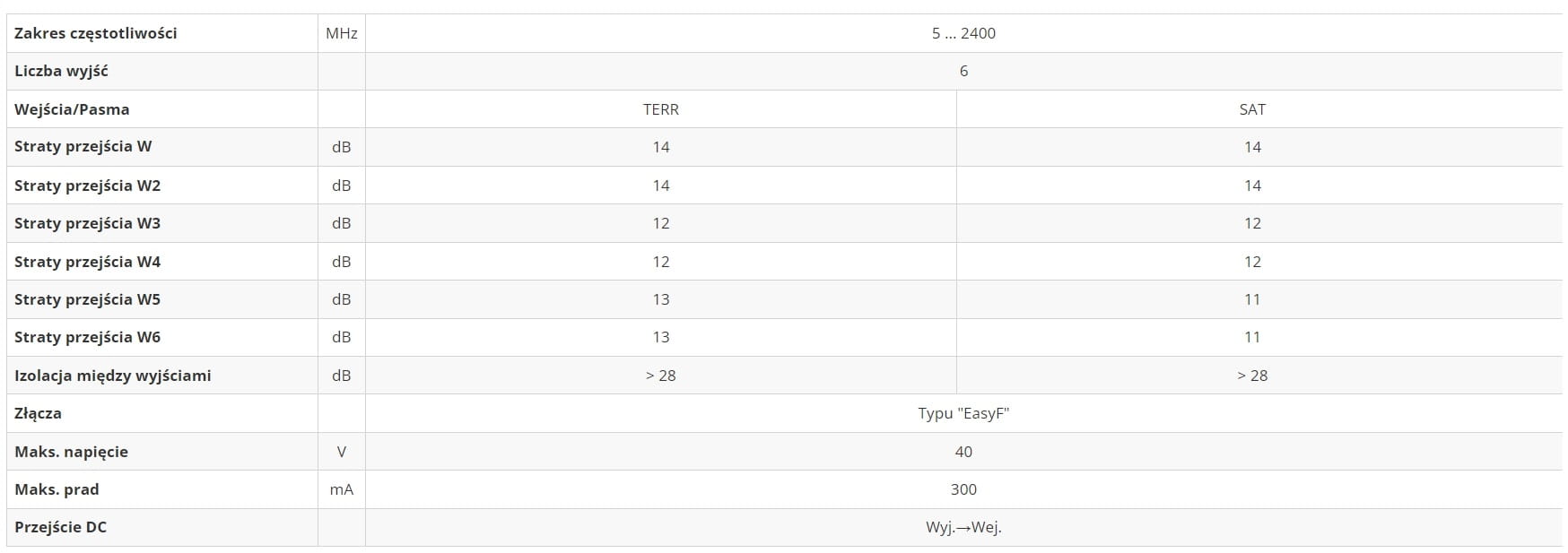The width and height of the screenshot is (1568, 553).
Task: Select the frequency range value "5 ... 2400"
Action: (x=963, y=33)
